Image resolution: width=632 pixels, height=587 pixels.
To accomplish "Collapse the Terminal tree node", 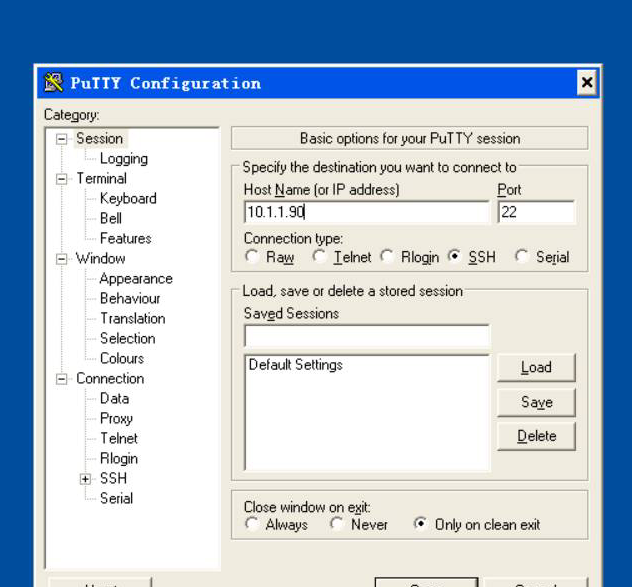I will point(61,179).
